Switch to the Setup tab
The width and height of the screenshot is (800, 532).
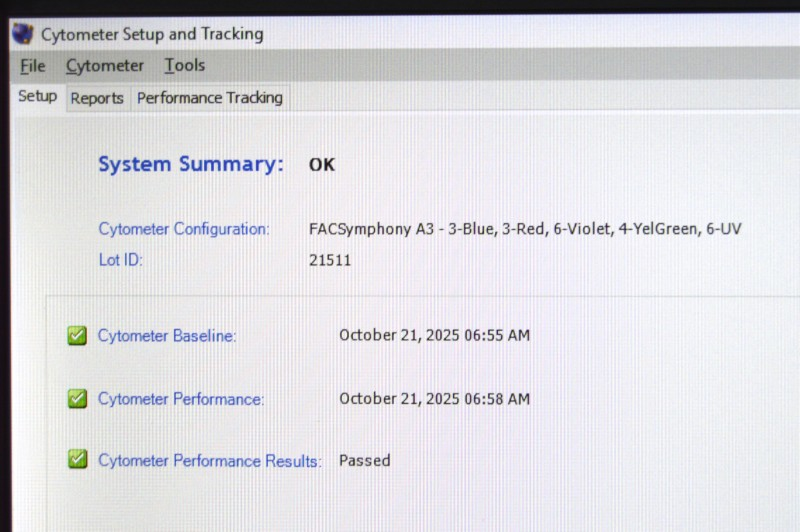pos(37,97)
